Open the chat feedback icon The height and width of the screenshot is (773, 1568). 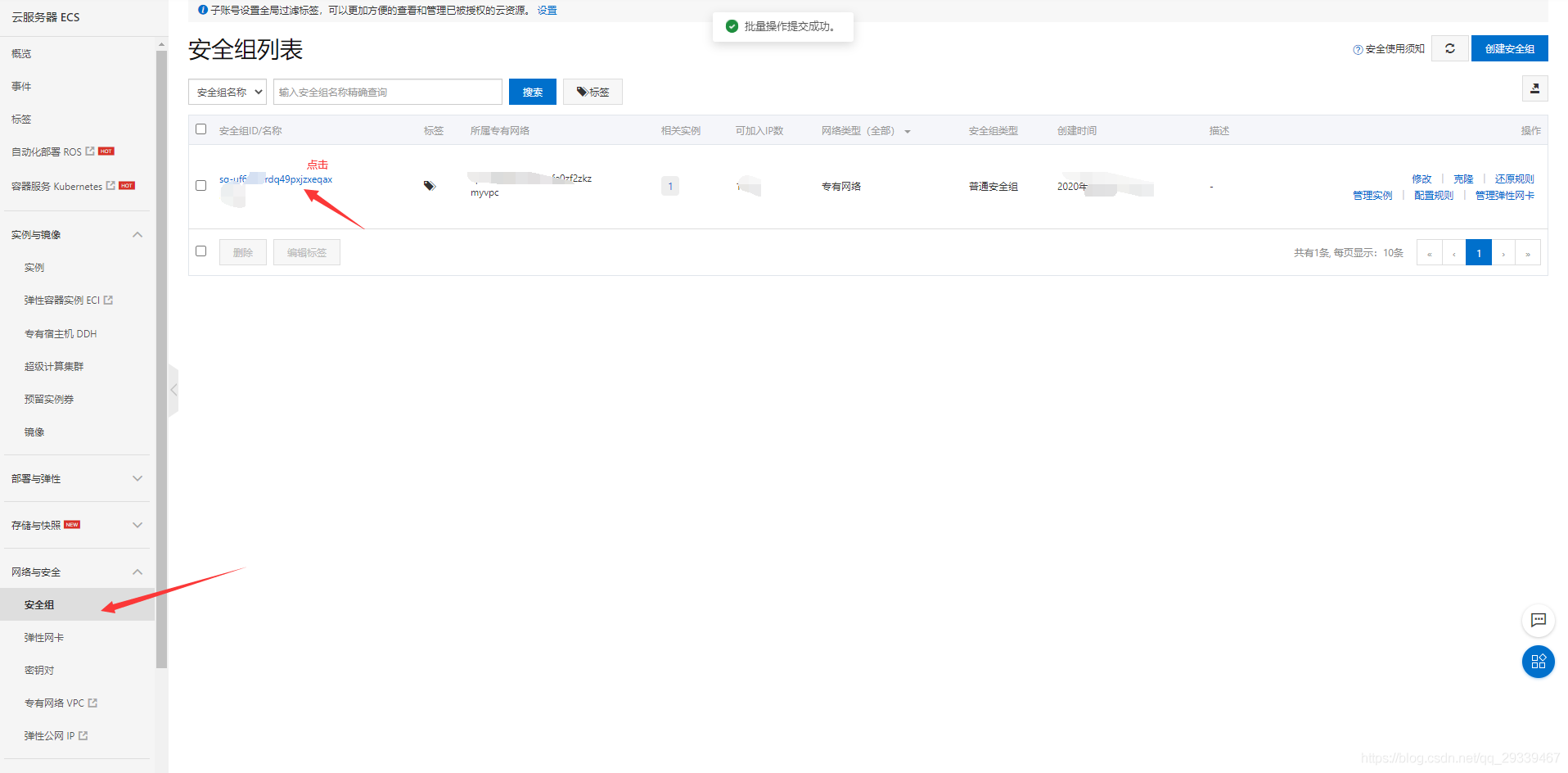pyautogui.click(x=1539, y=620)
